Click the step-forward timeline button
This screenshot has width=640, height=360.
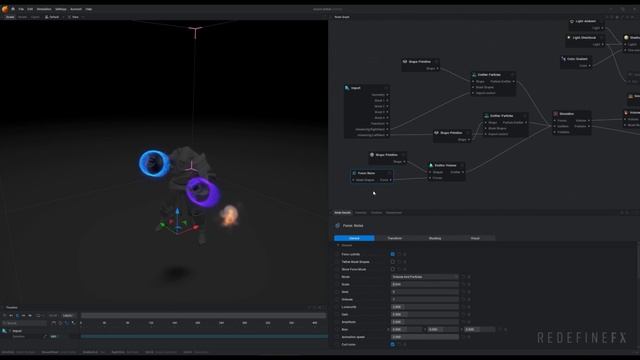coord(24,316)
